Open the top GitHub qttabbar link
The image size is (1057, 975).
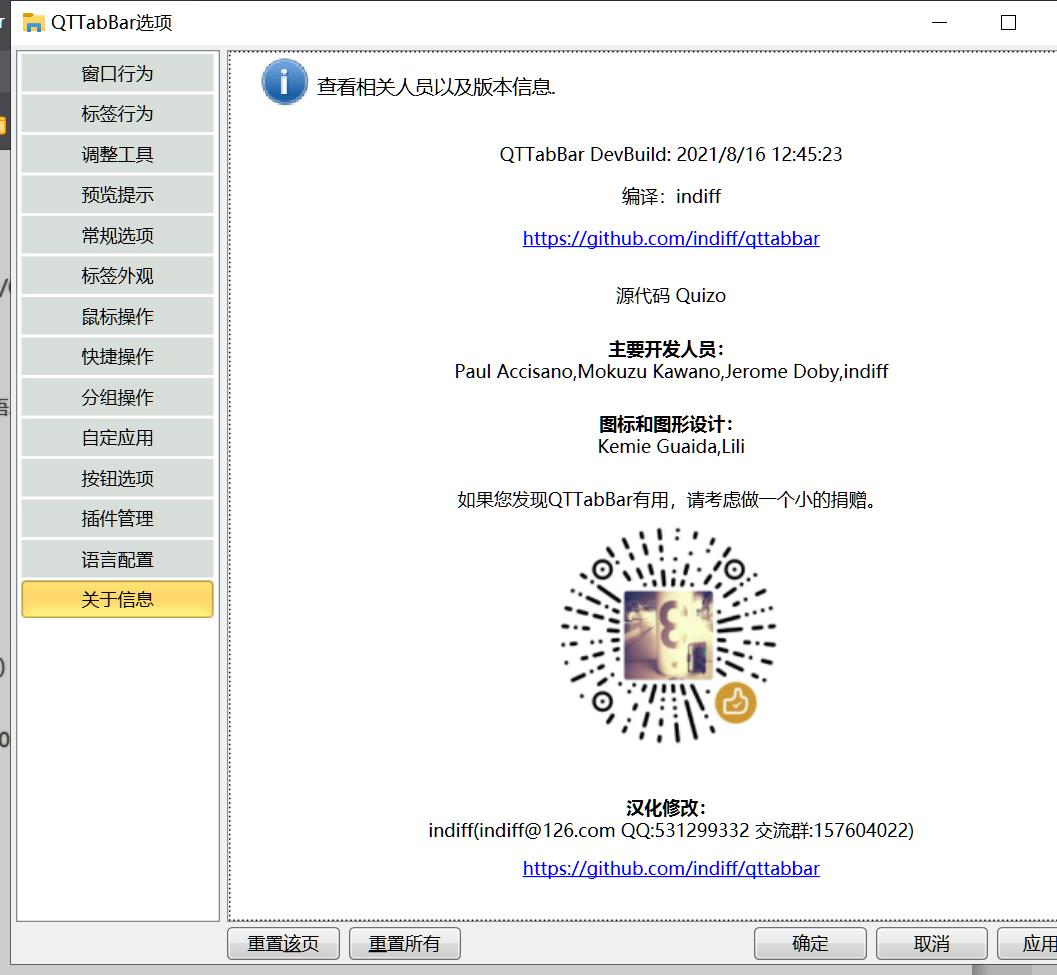point(671,239)
